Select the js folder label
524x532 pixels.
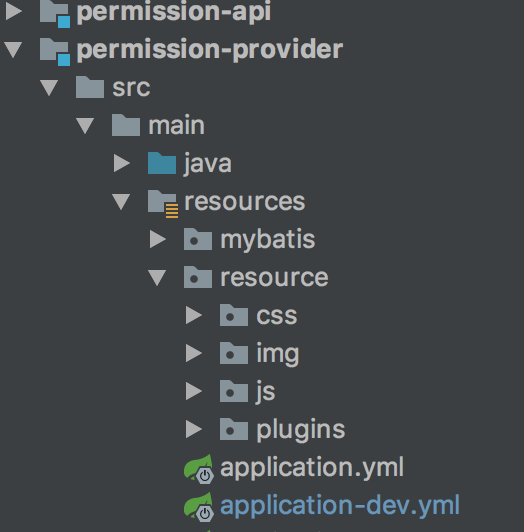pyautogui.click(x=265, y=392)
